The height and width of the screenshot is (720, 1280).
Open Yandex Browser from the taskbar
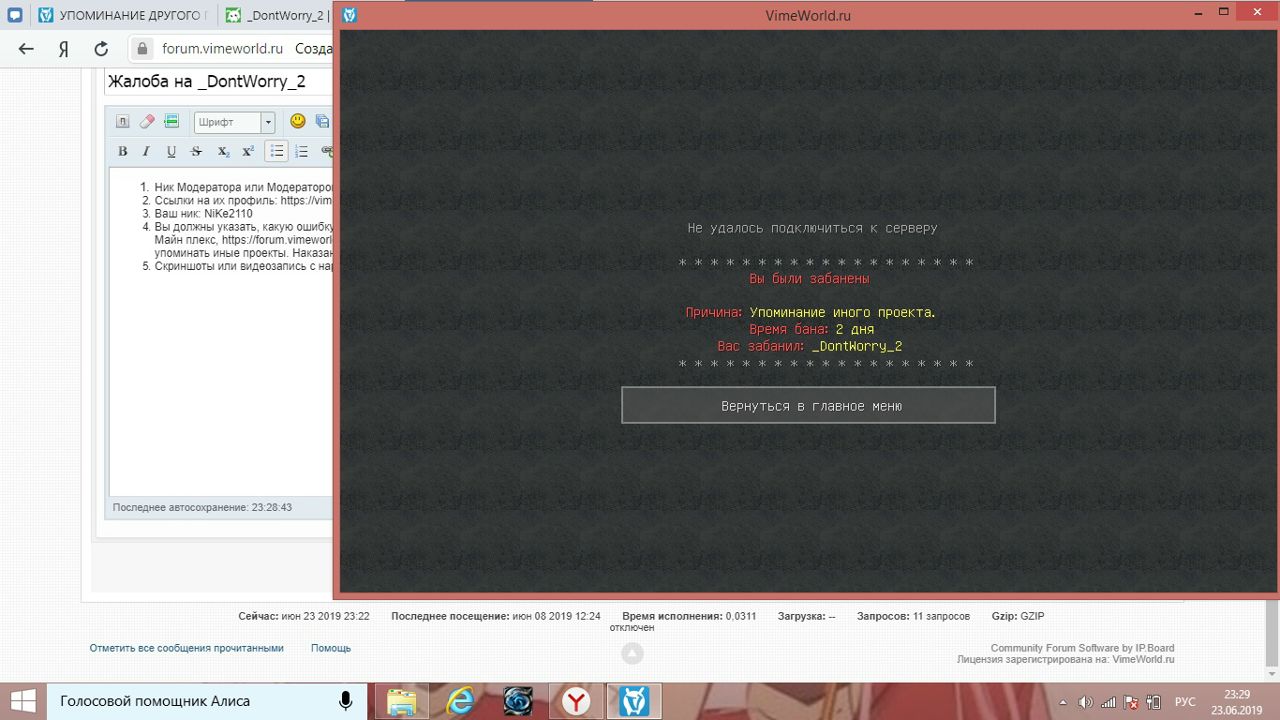click(575, 701)
